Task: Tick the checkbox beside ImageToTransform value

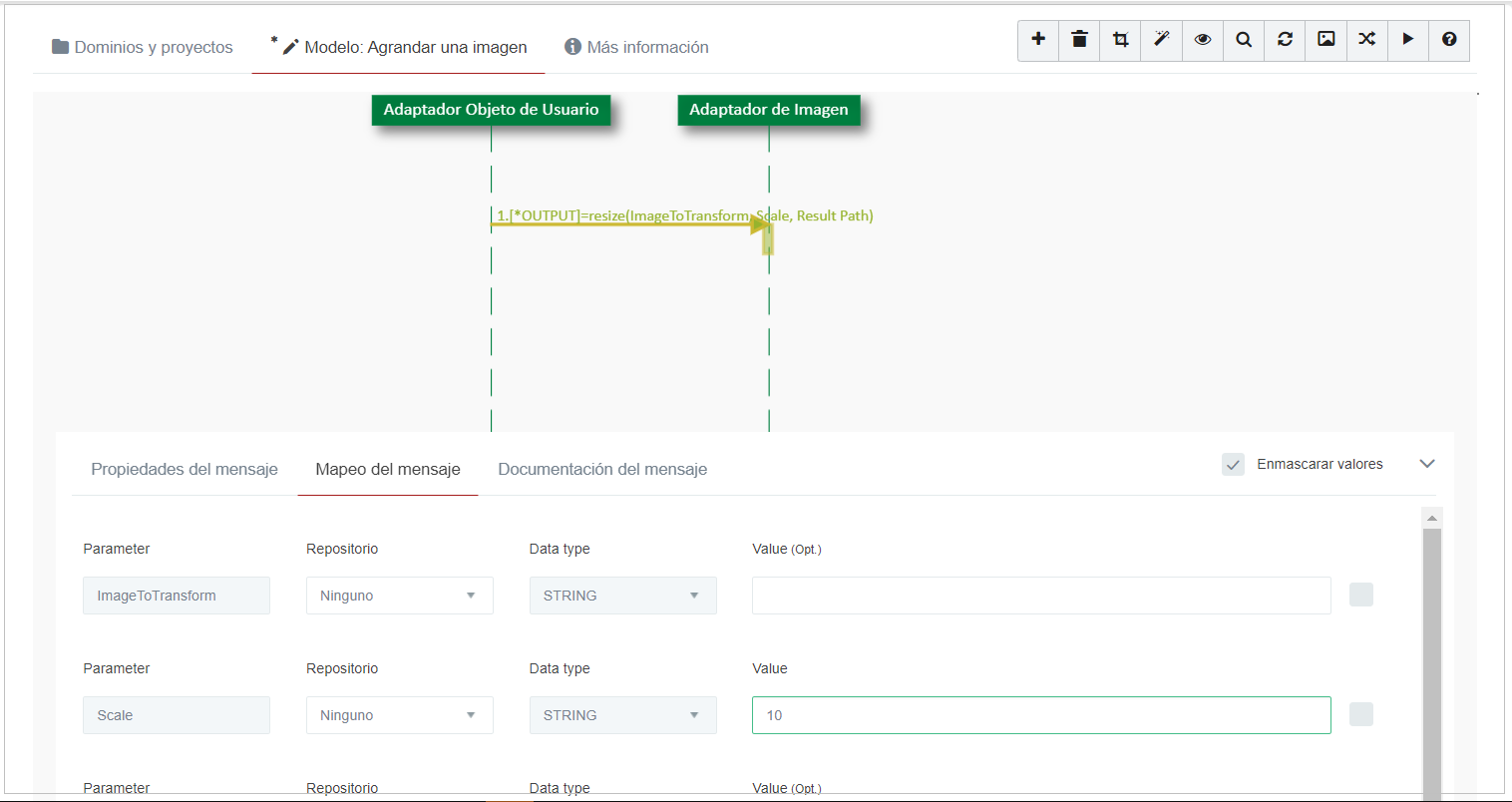Action: (1360, 596)
